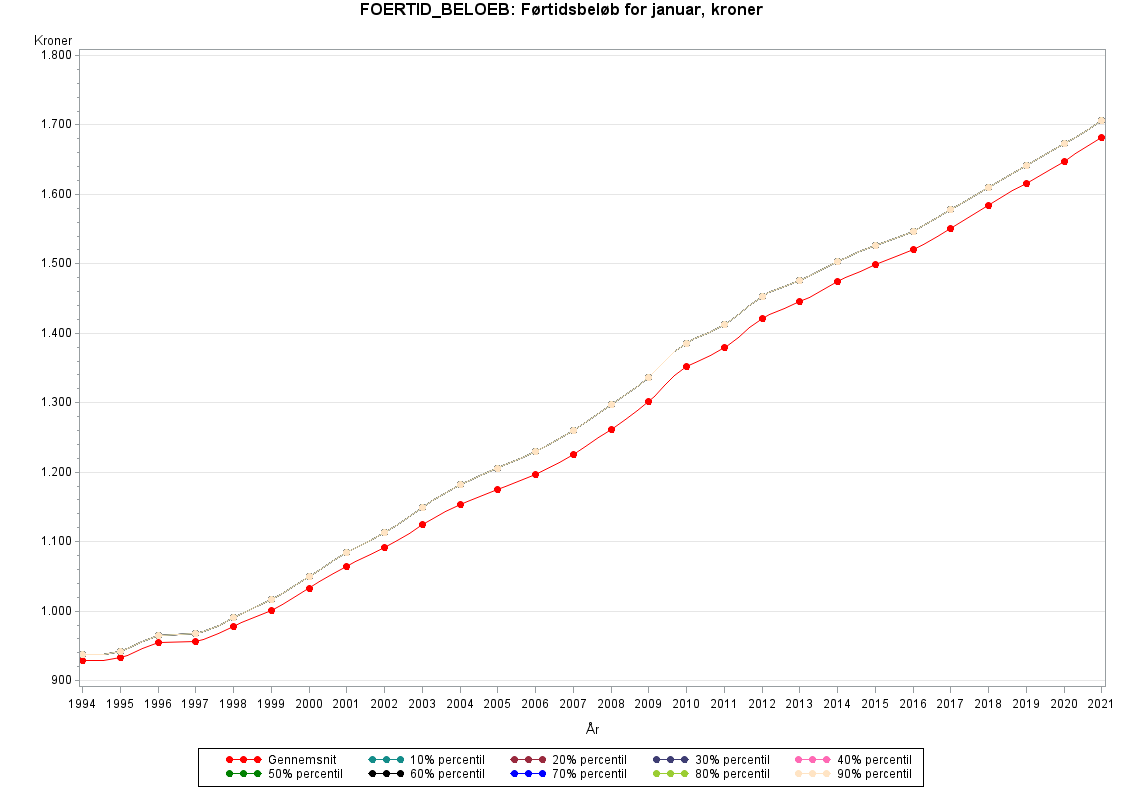The height and width of the screenshot is (793, 1122).
Task: Select the red Gennemsnit point at 2021
Action: (1101, 138)
